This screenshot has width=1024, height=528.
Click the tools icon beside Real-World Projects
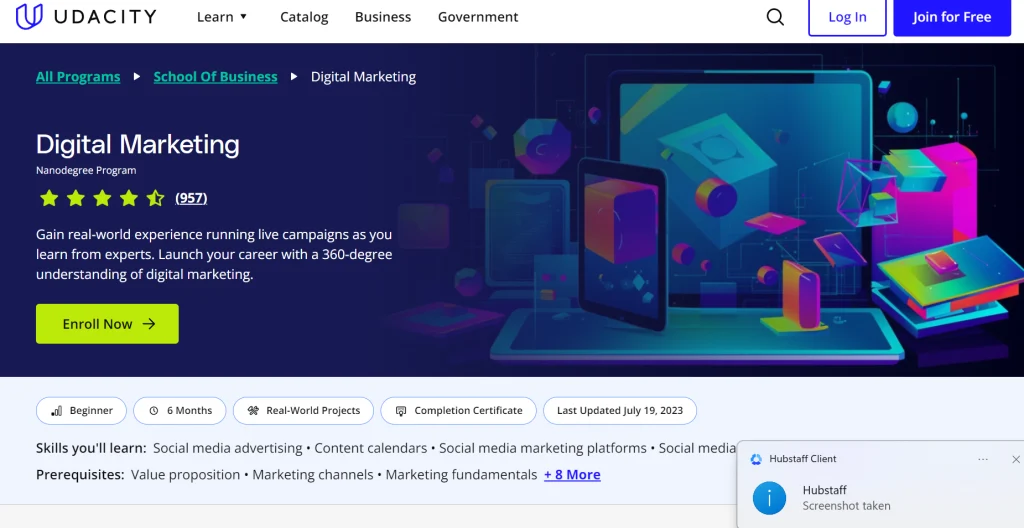253,411
